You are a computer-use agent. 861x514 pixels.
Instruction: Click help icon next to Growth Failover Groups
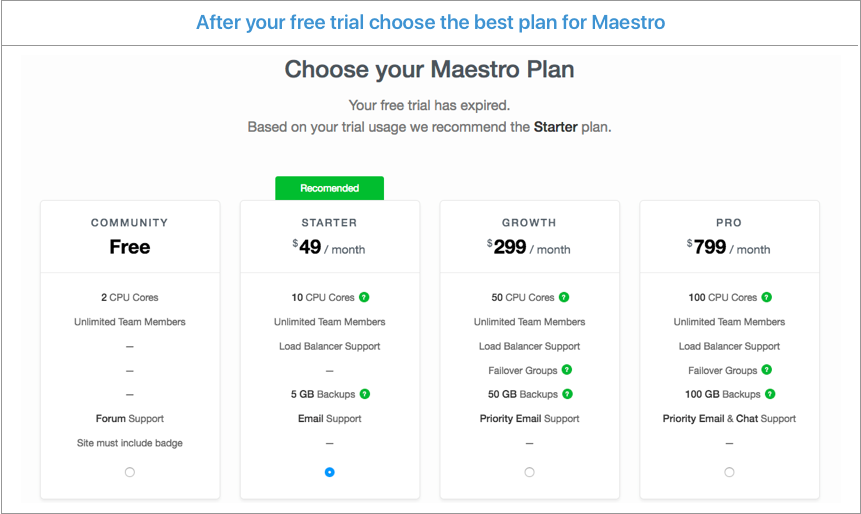coord(568,370)
